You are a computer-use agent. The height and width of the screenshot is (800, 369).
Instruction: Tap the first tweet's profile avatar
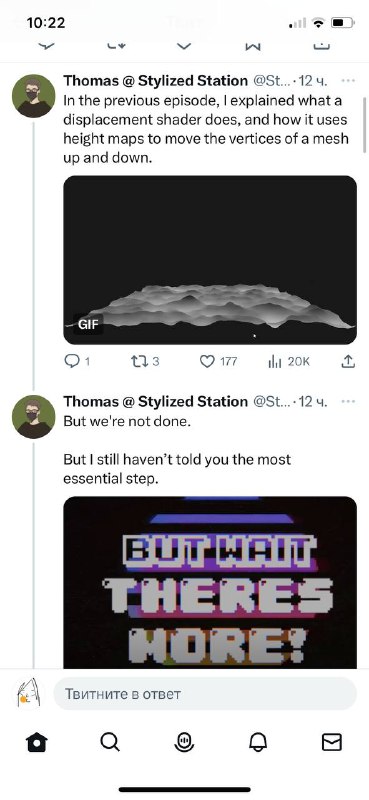[34, 96]
